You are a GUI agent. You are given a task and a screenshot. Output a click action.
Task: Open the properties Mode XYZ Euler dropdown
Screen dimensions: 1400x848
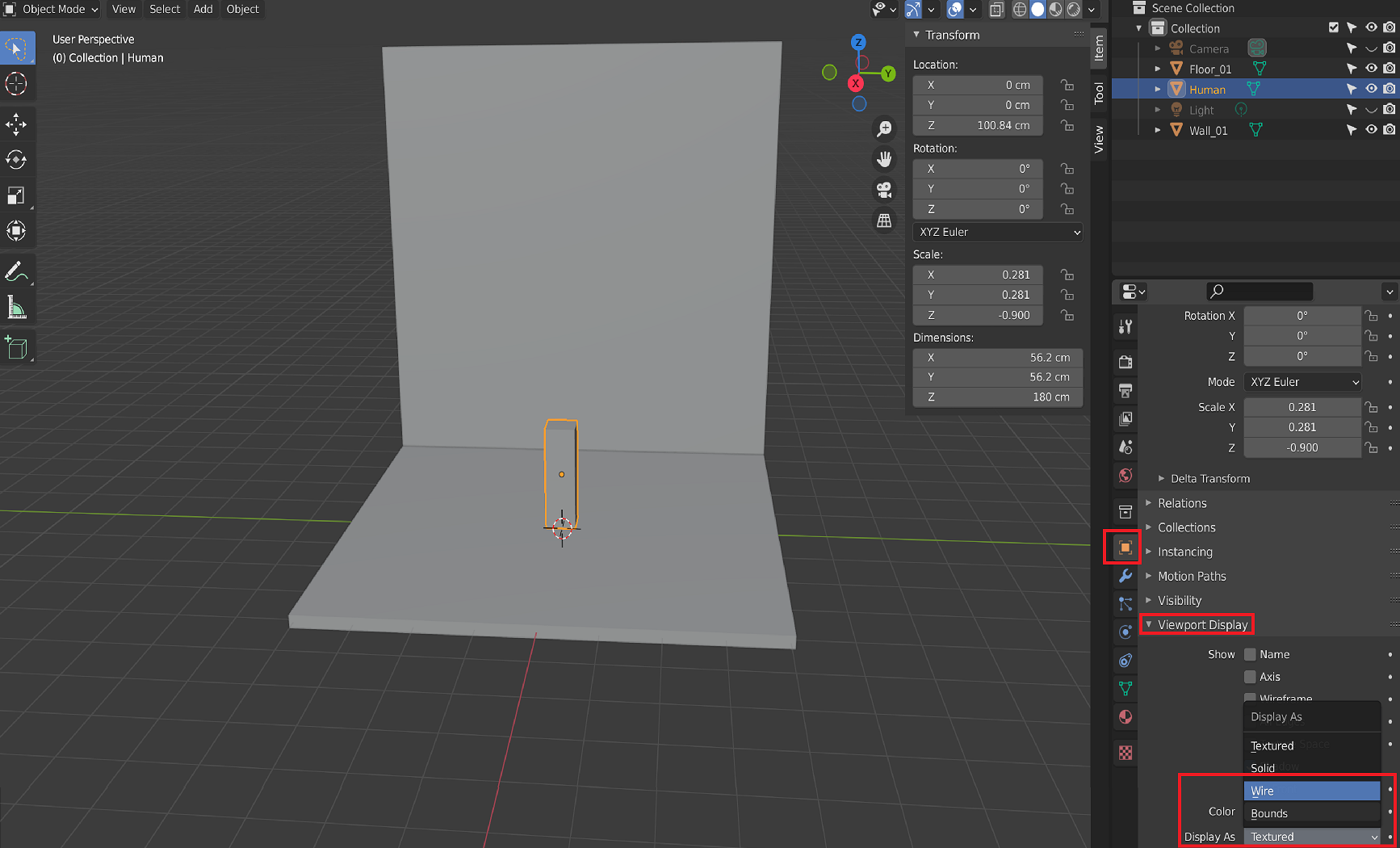pyautogui.click(x=1303, y=382)
